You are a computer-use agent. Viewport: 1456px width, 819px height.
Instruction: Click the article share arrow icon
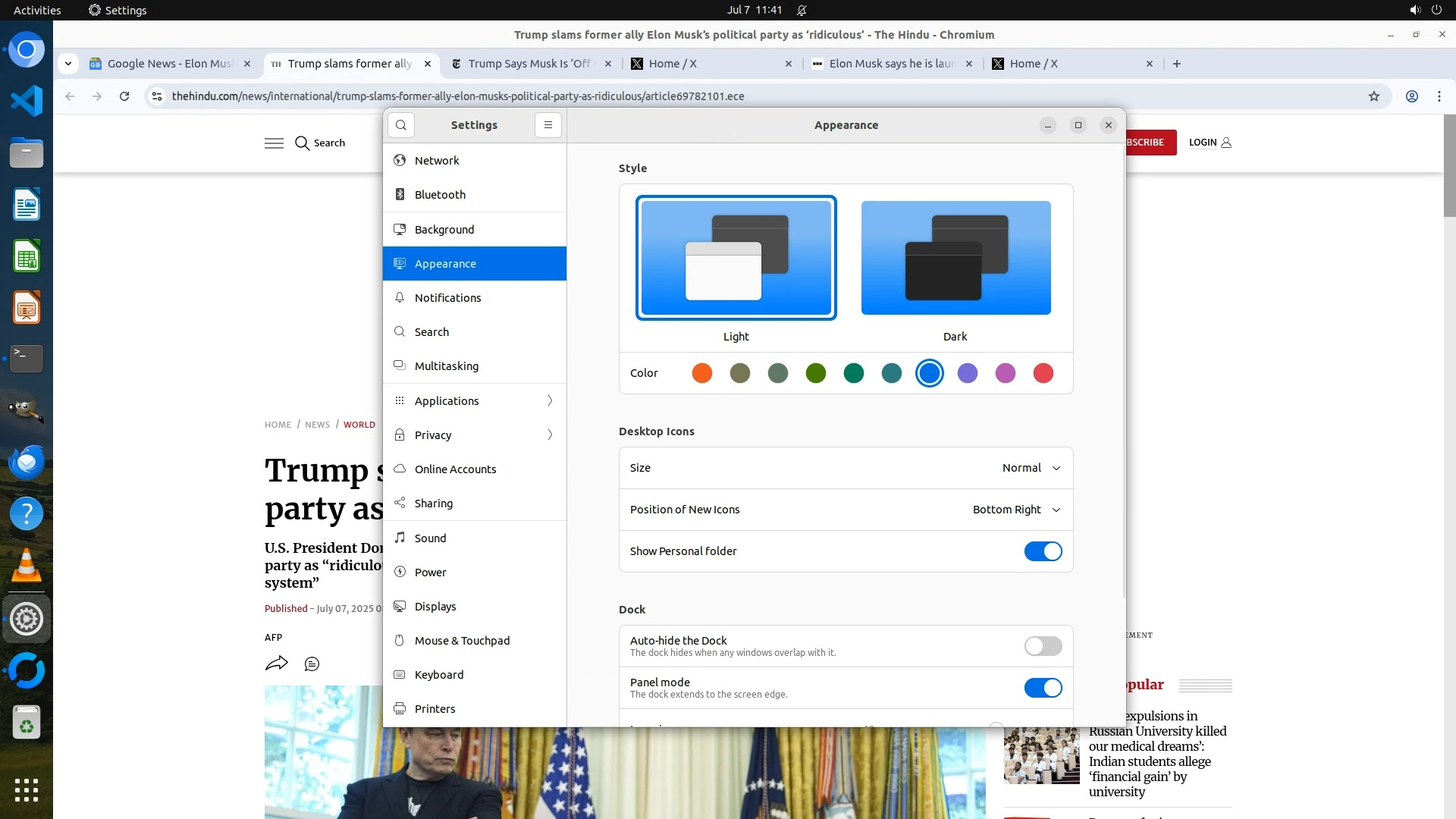click(276, 664)
